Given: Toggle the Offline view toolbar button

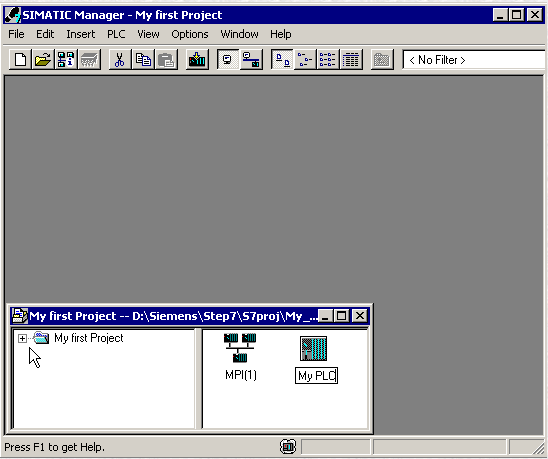Looking at the screenshot, I should coord(251,60).
